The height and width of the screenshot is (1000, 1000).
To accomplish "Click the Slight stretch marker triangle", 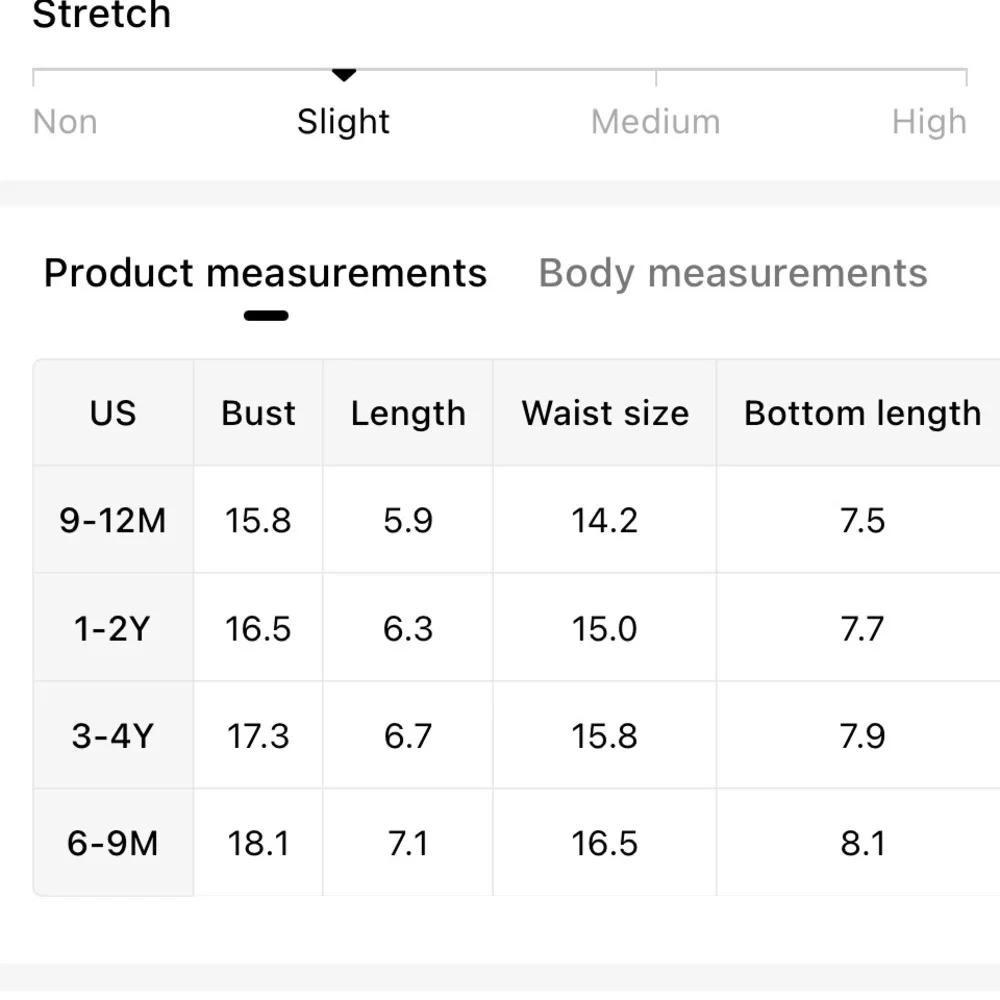I will (x=344, y=75).
